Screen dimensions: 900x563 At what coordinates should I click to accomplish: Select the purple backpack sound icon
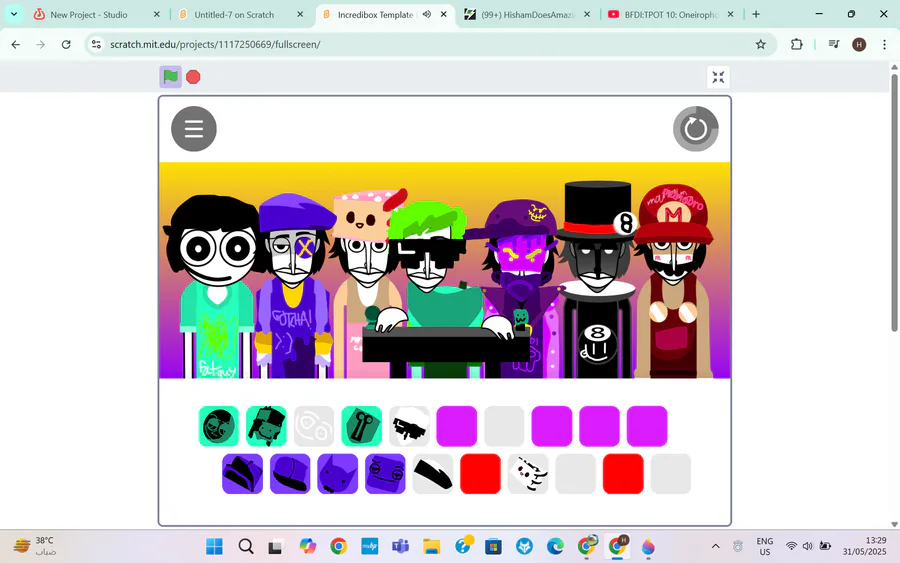243,473
